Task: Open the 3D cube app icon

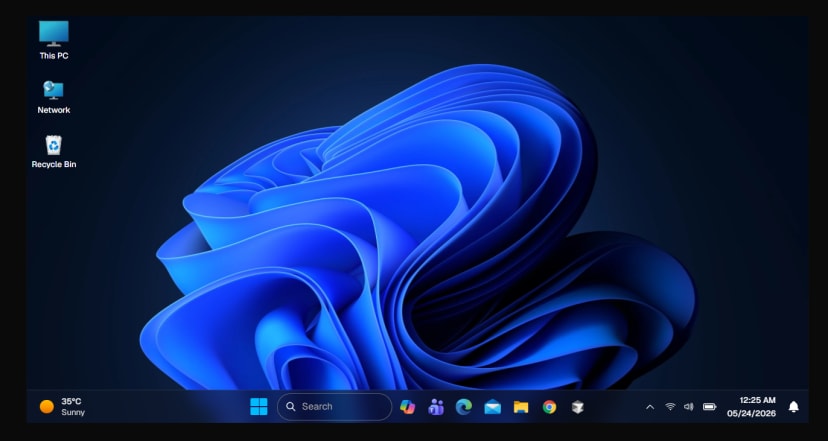Action: (x=578, y=407)
